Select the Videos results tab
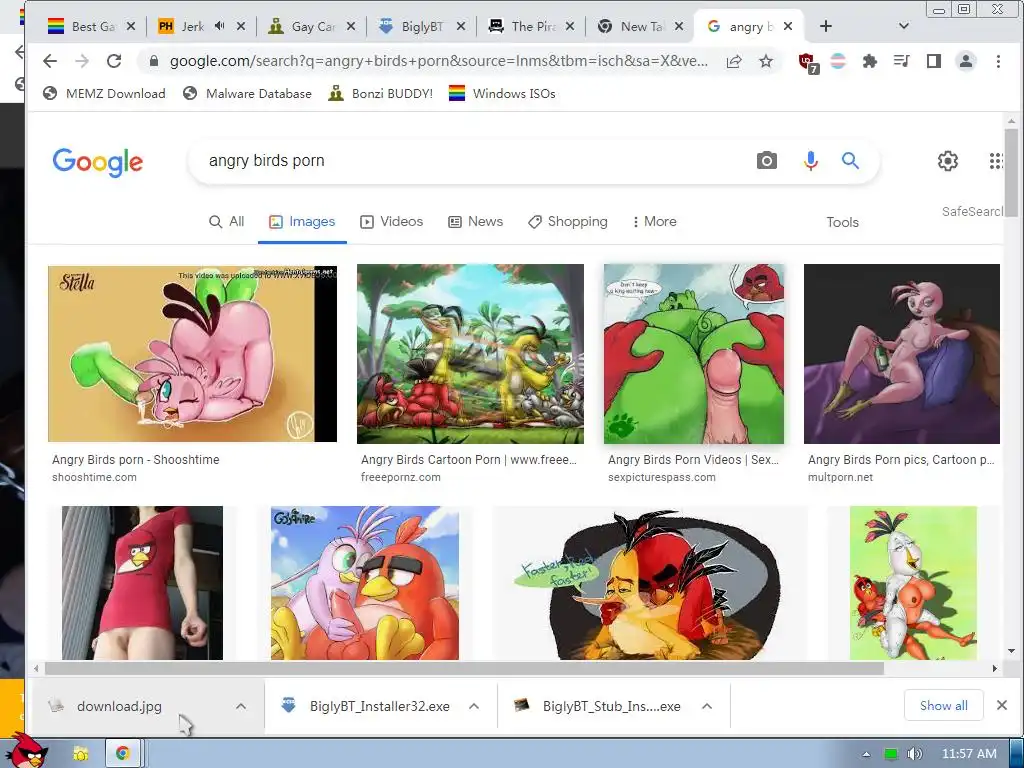The image size is (1024, 768). click(392, 221)
